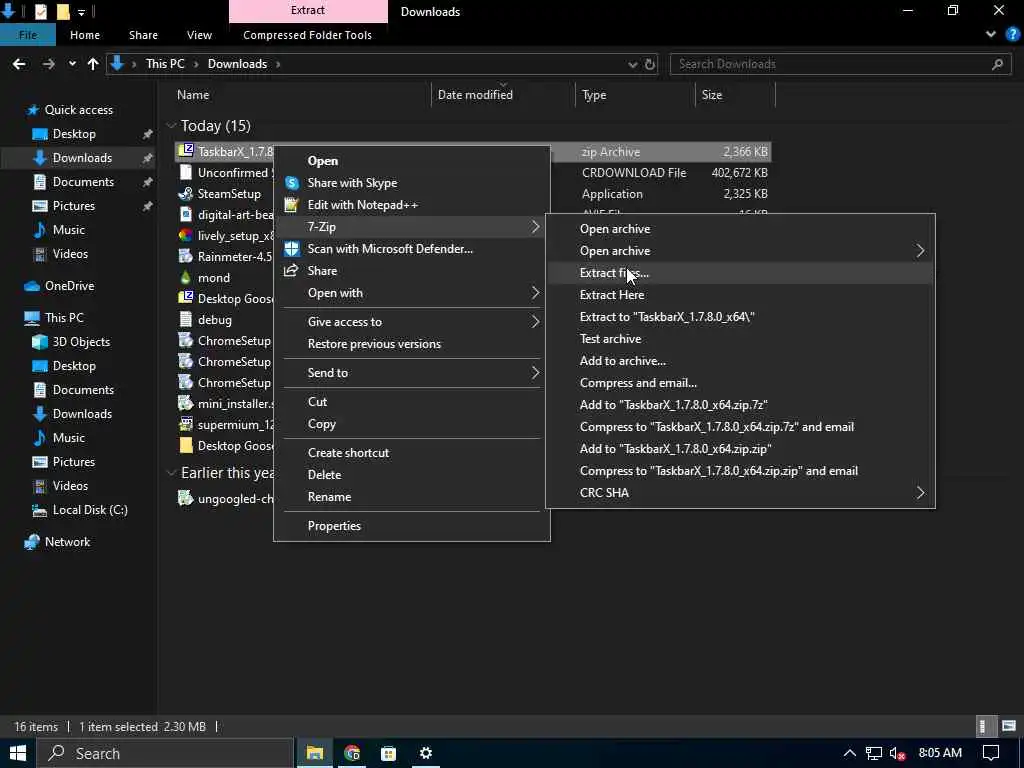Viewport: 1024px width, 768px height.
Task: Sort by Size column header
Action: coord(711,95)
